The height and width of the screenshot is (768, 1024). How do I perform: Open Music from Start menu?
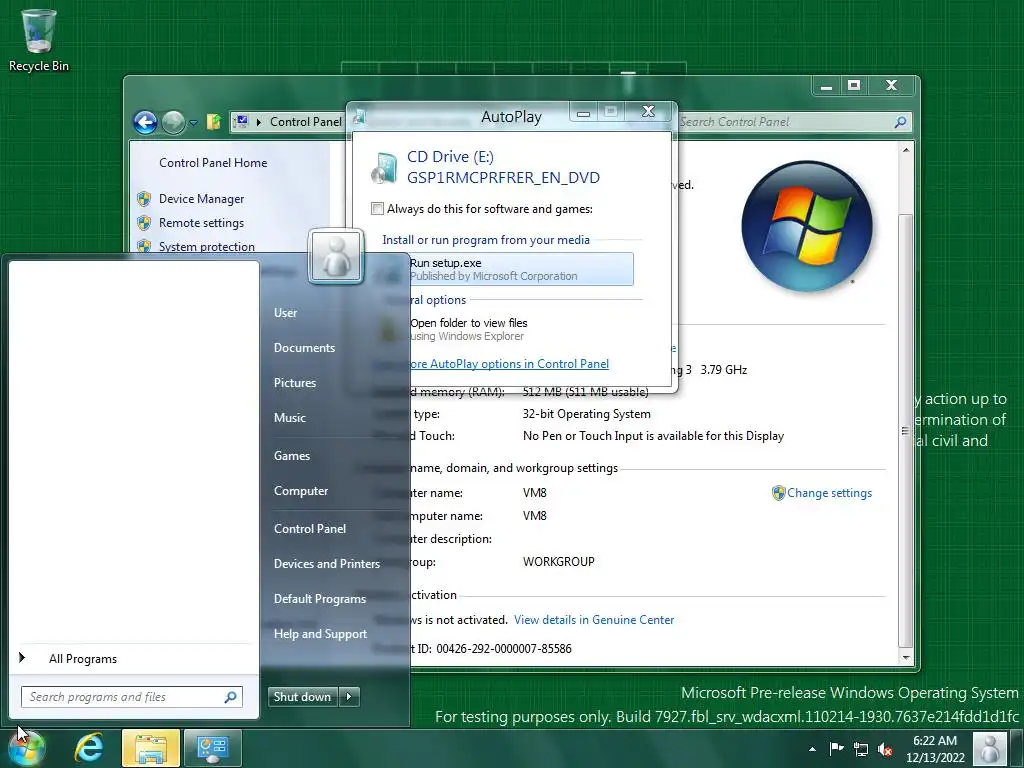[289, 418]
